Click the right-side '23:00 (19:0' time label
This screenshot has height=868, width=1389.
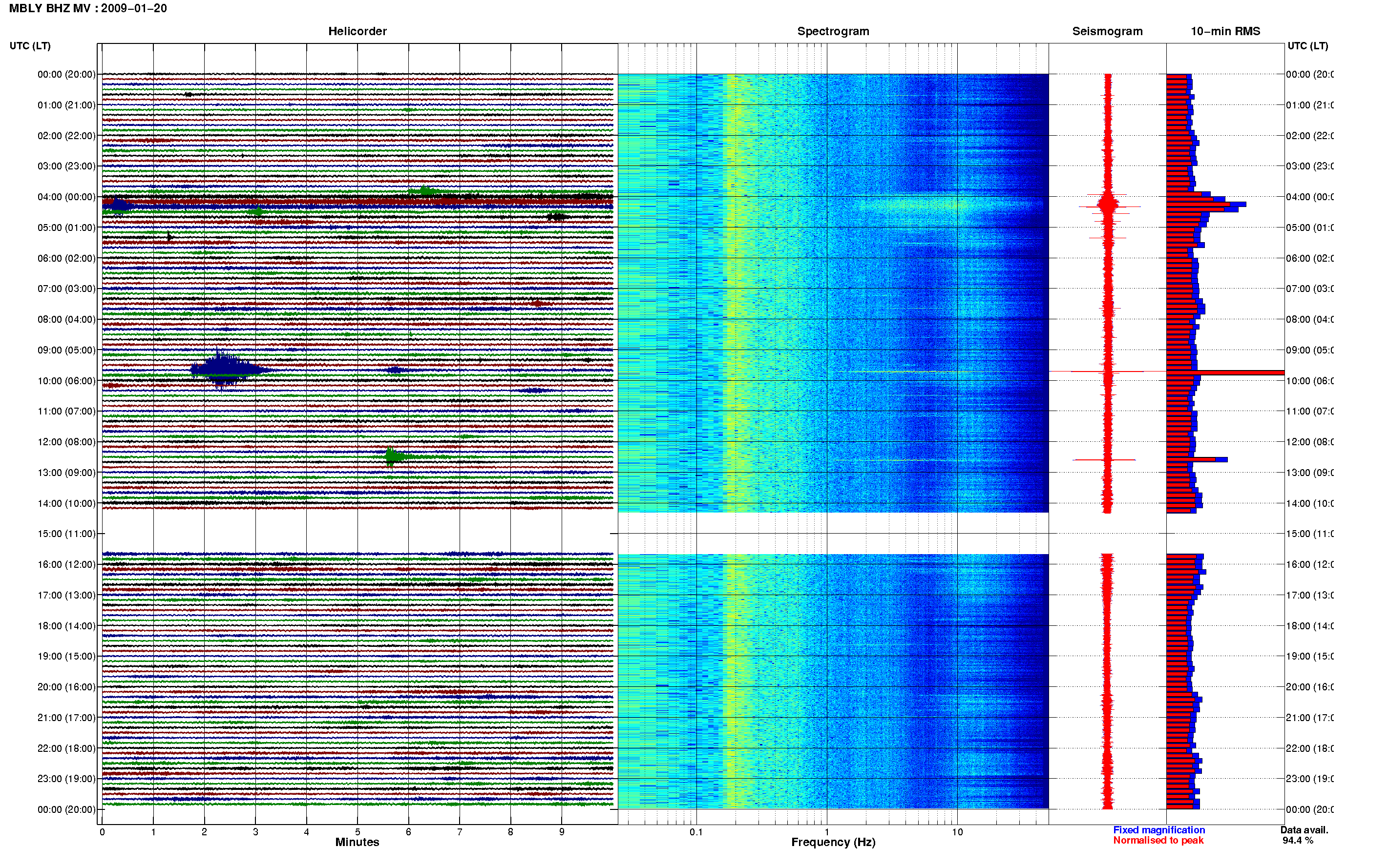tap(1310, 779)
